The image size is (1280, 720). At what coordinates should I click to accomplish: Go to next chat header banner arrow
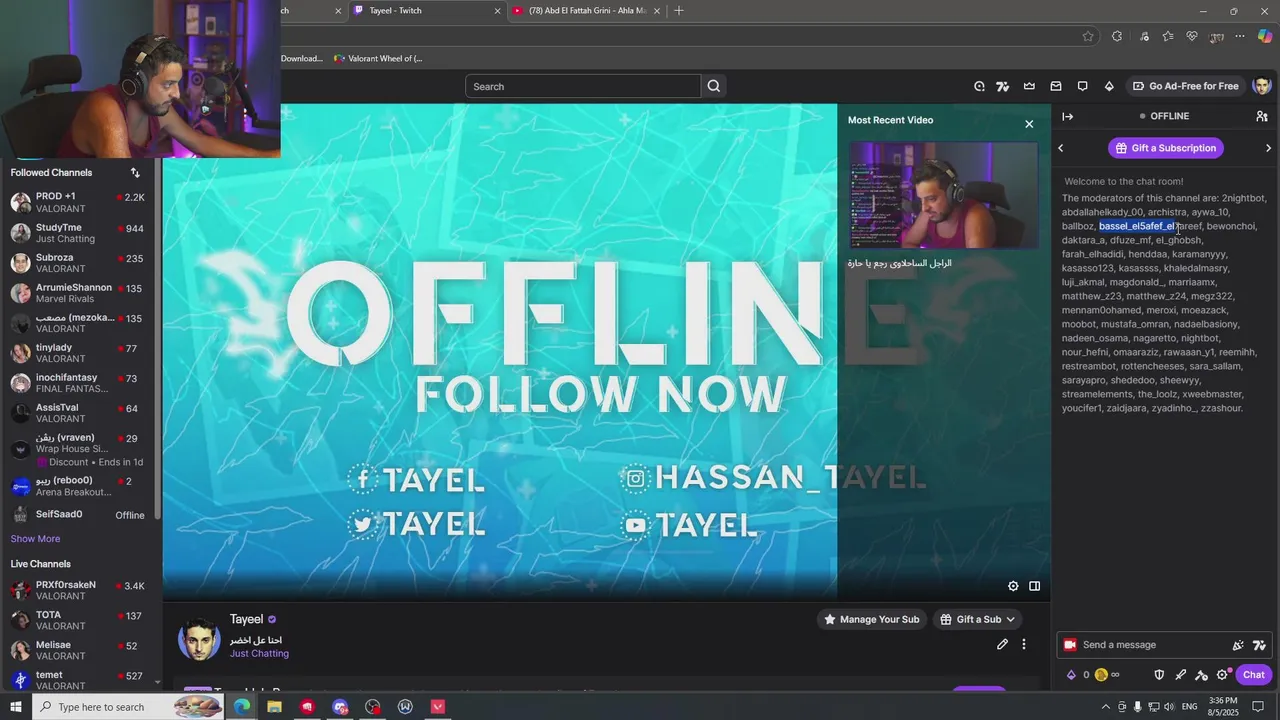[x=1268, y=148]
